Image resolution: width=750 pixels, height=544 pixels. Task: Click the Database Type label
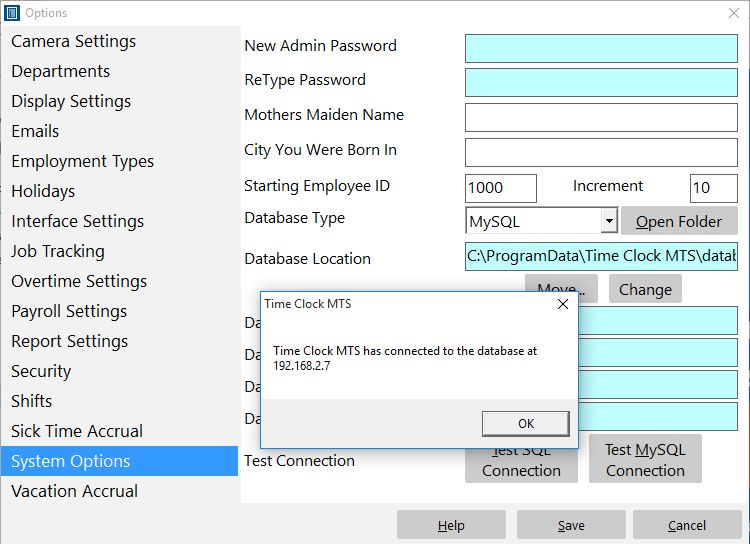click(x=295, y=218)
